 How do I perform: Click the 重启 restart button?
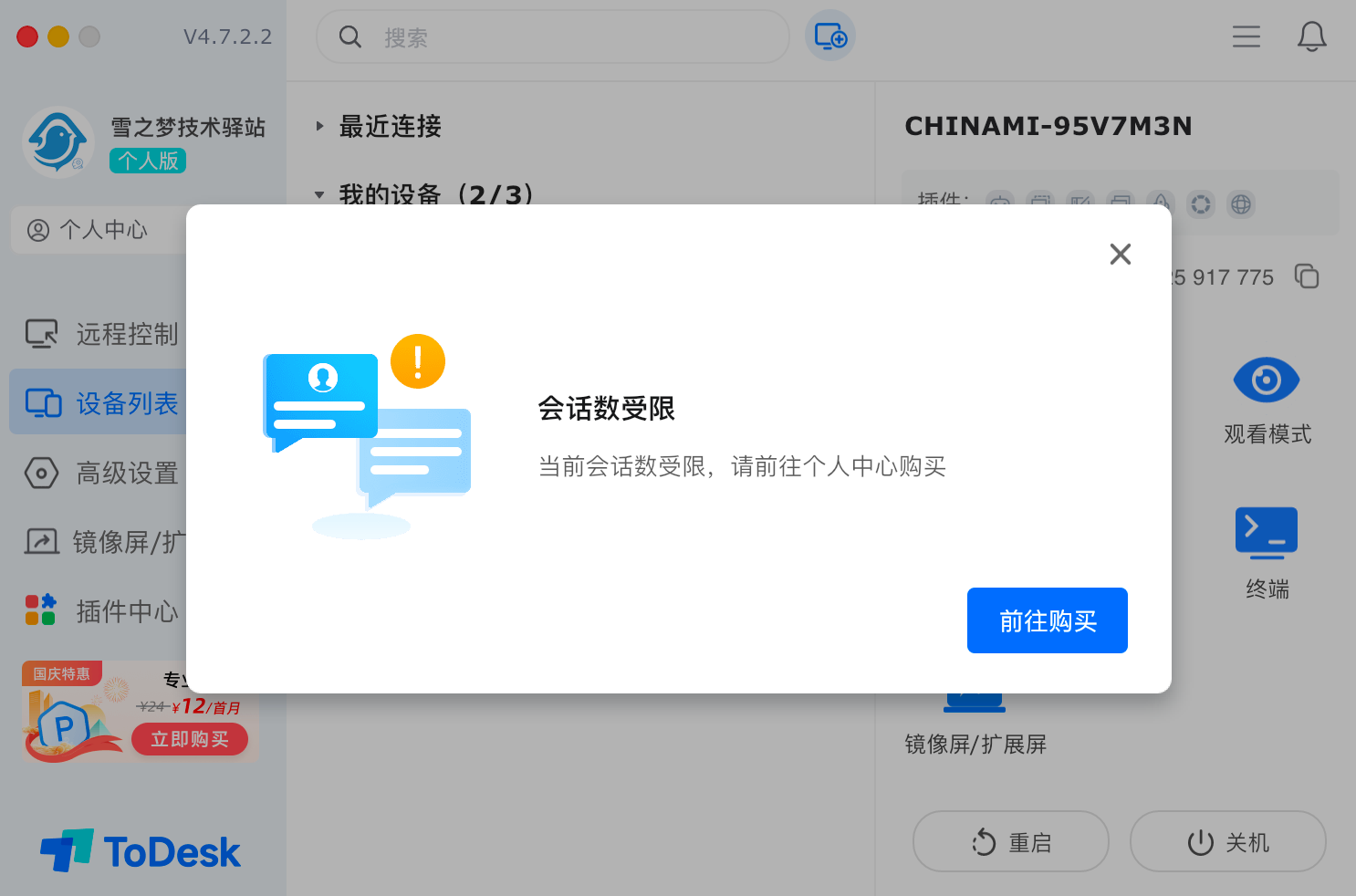(1010, 842)
